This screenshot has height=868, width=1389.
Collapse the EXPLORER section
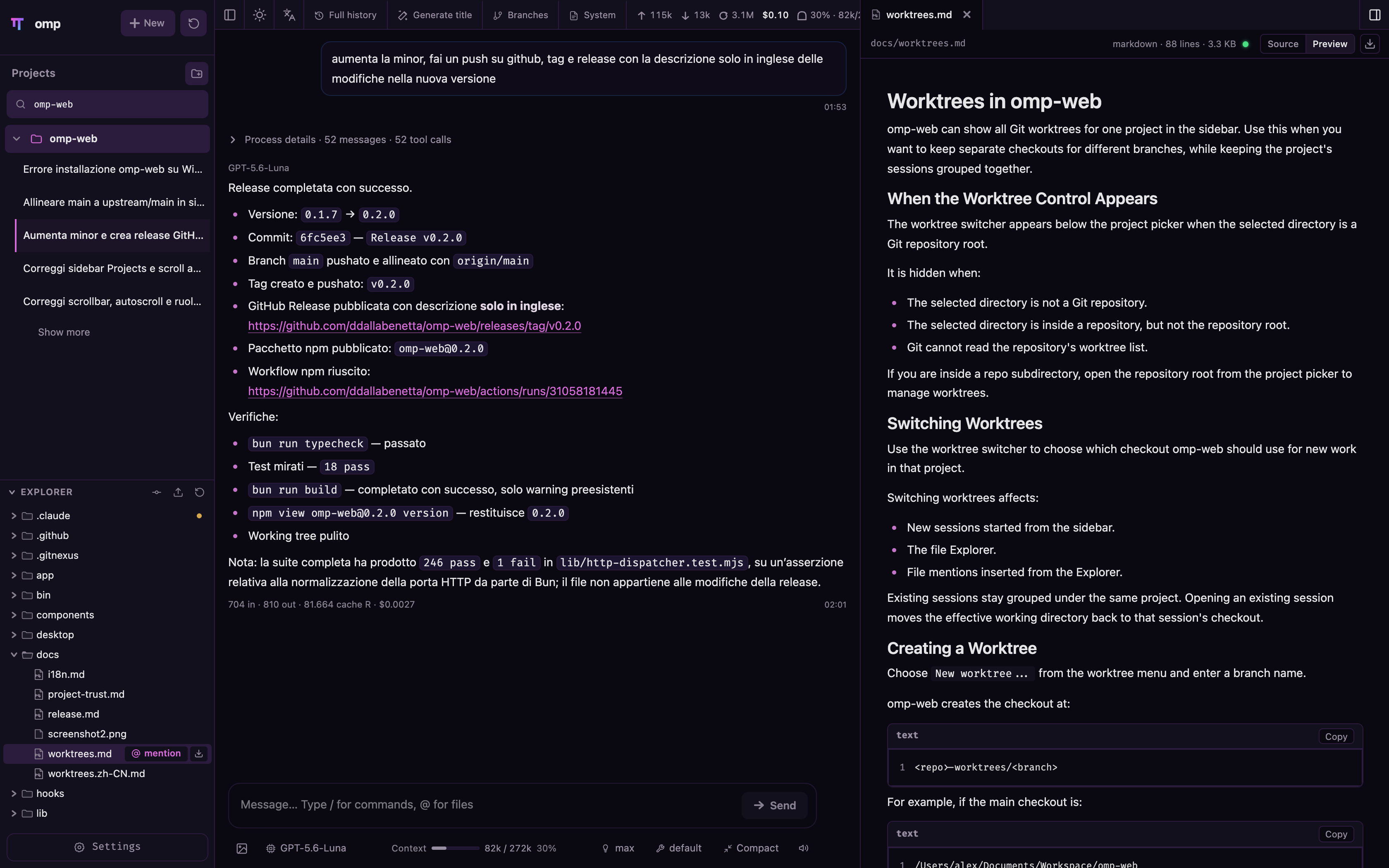pyautogui.click(x=41, y=492)
